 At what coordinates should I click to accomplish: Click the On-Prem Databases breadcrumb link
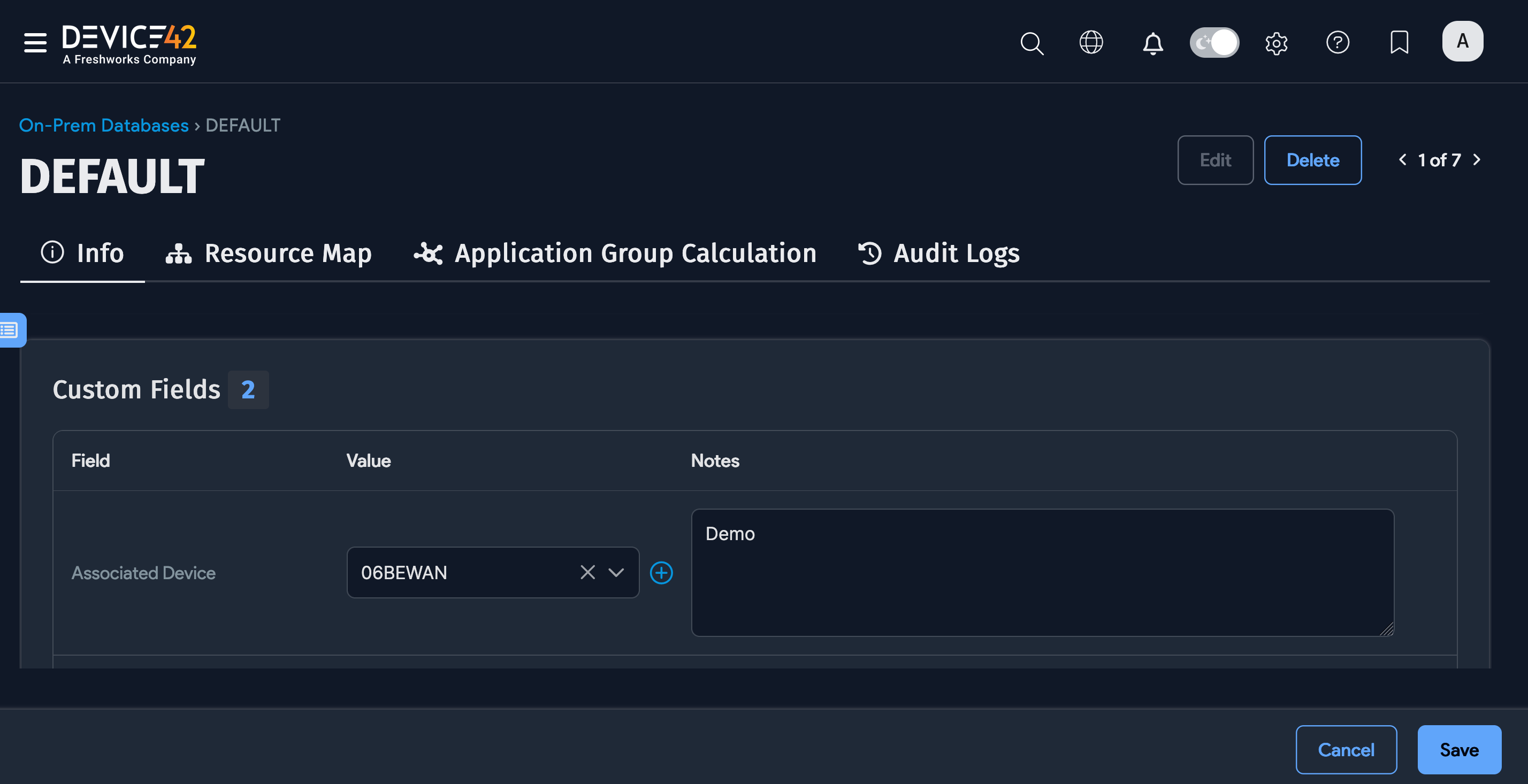point(103,125)
